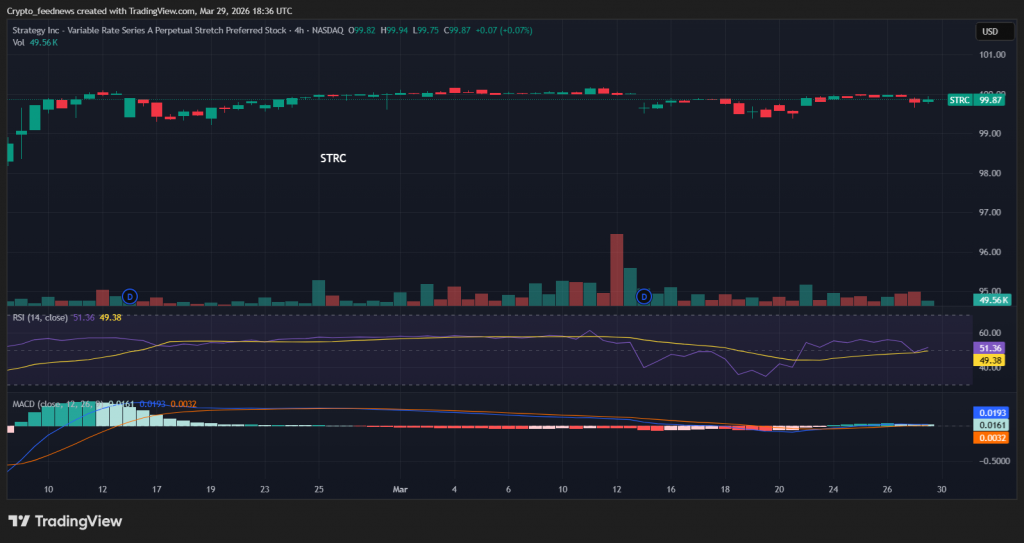Viewport: 1024px width, 543px height.
Task: Click the 4h interval in the chart legend
Action: (297, 30)
